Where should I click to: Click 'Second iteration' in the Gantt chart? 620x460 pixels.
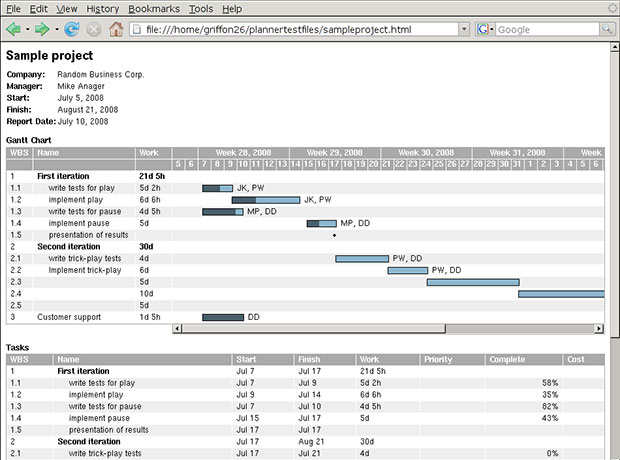coord(69,247)
